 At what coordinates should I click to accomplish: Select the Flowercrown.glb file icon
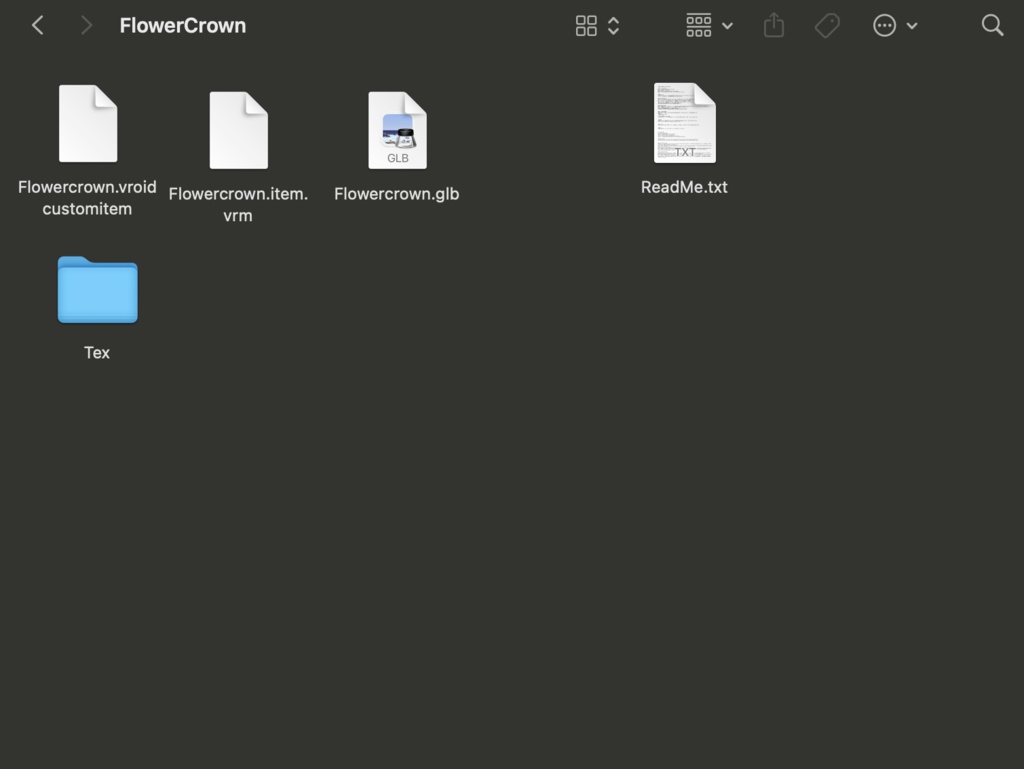(x=397, y=130)
